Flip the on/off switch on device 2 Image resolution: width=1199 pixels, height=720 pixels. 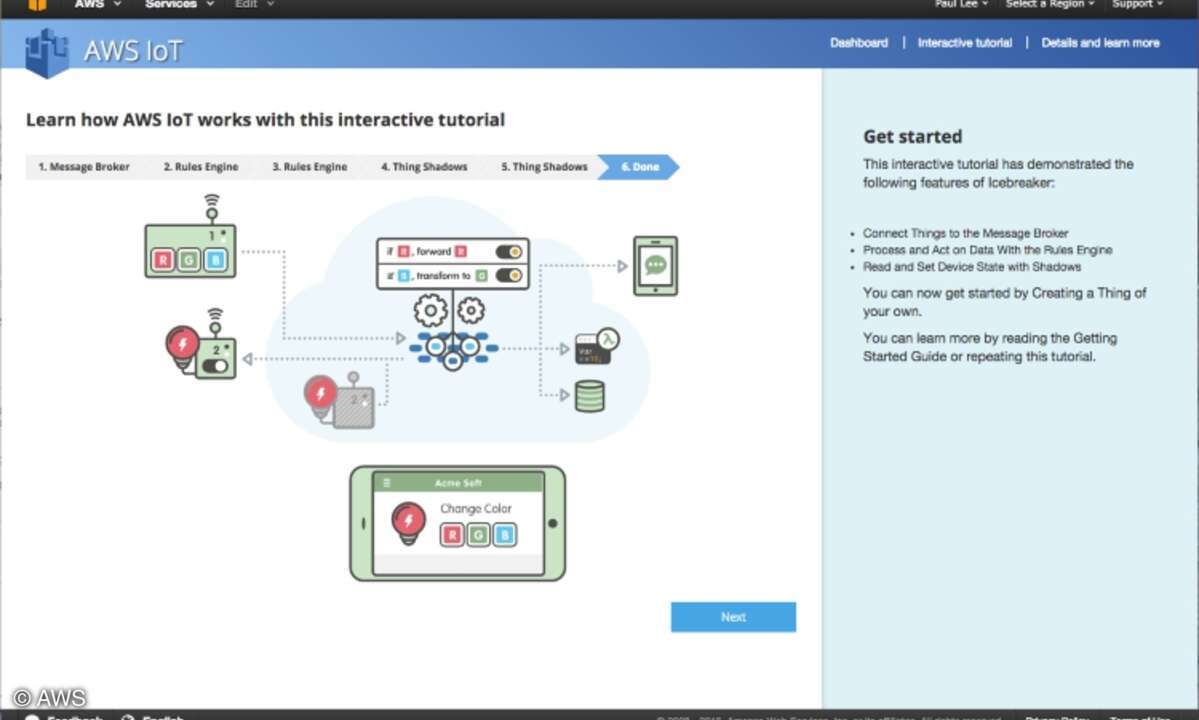coord(216,366)
